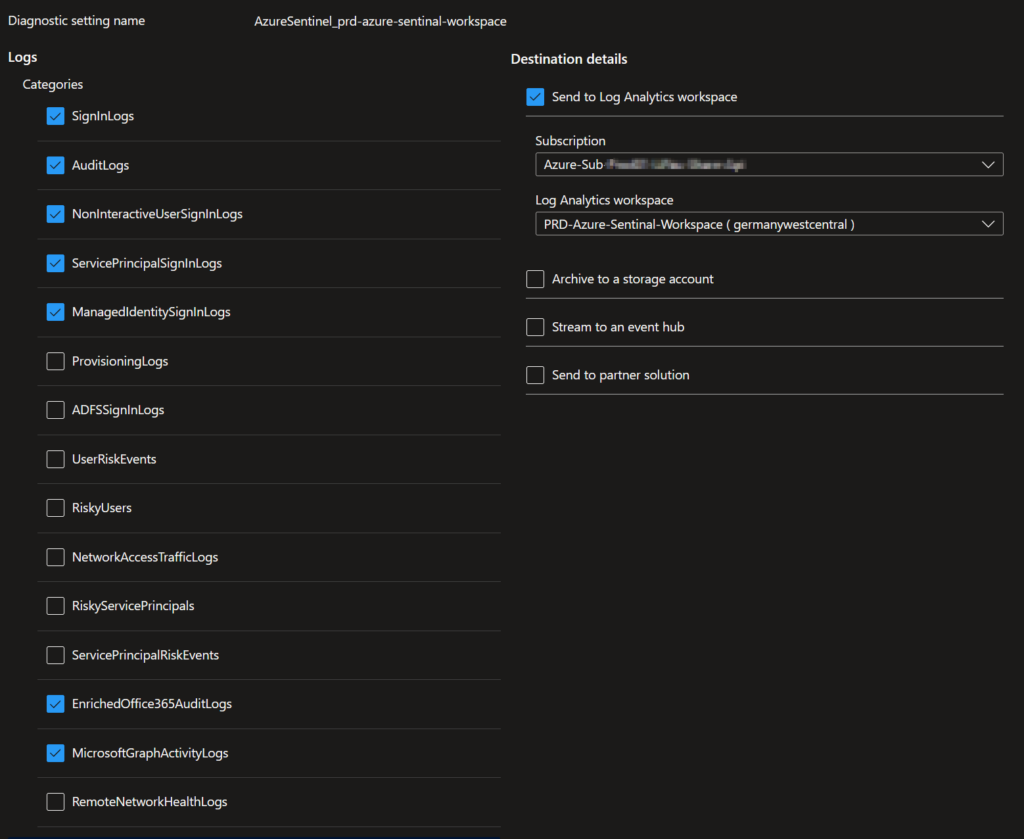Disable MicrosoftGraphActivityLogs collection
This screenshot has height=839, width=1024.
coord(55,753)
